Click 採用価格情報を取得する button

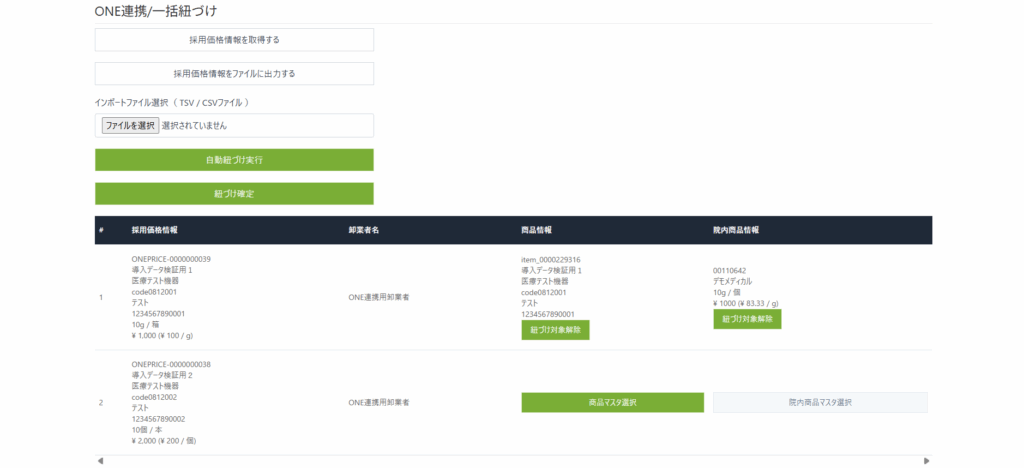(x=234, y=40)
